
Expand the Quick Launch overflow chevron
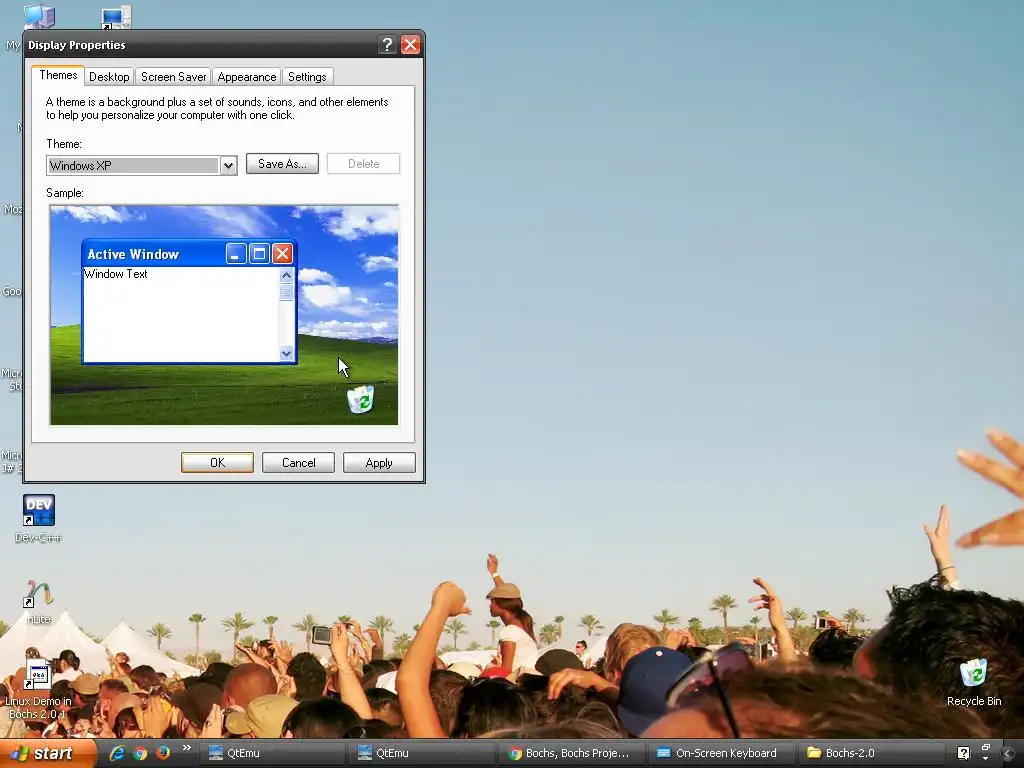coord(187,748)
